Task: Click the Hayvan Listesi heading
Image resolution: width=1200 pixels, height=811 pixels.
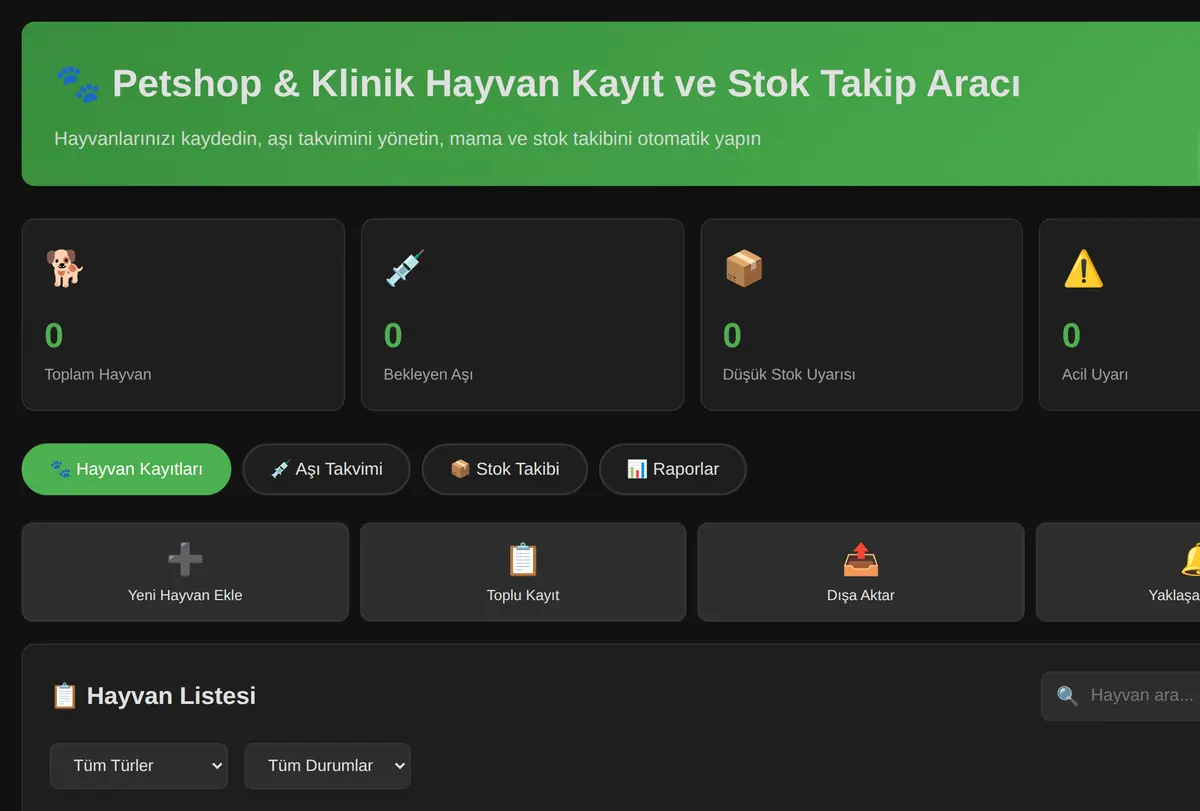Action: 171,696
